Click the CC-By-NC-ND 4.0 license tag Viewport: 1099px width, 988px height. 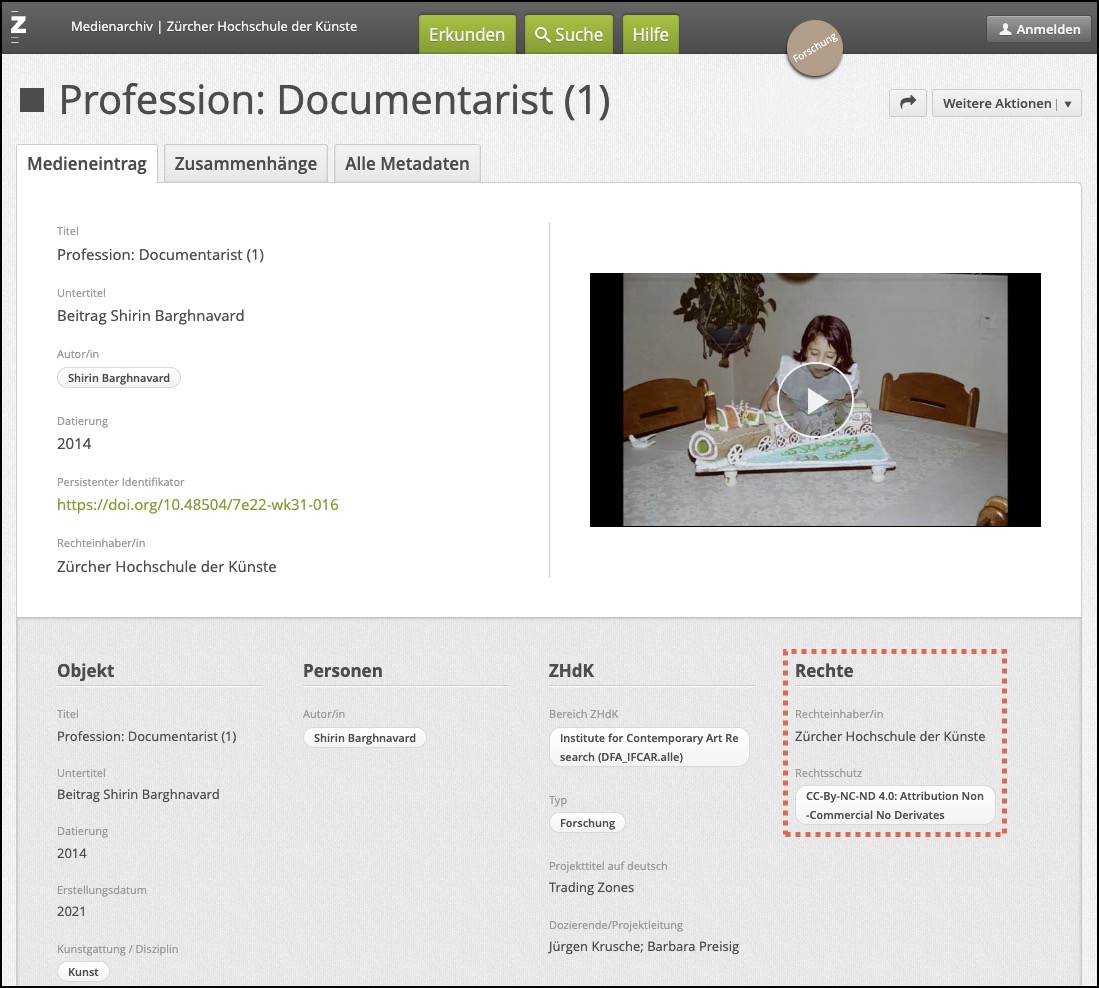895,805
